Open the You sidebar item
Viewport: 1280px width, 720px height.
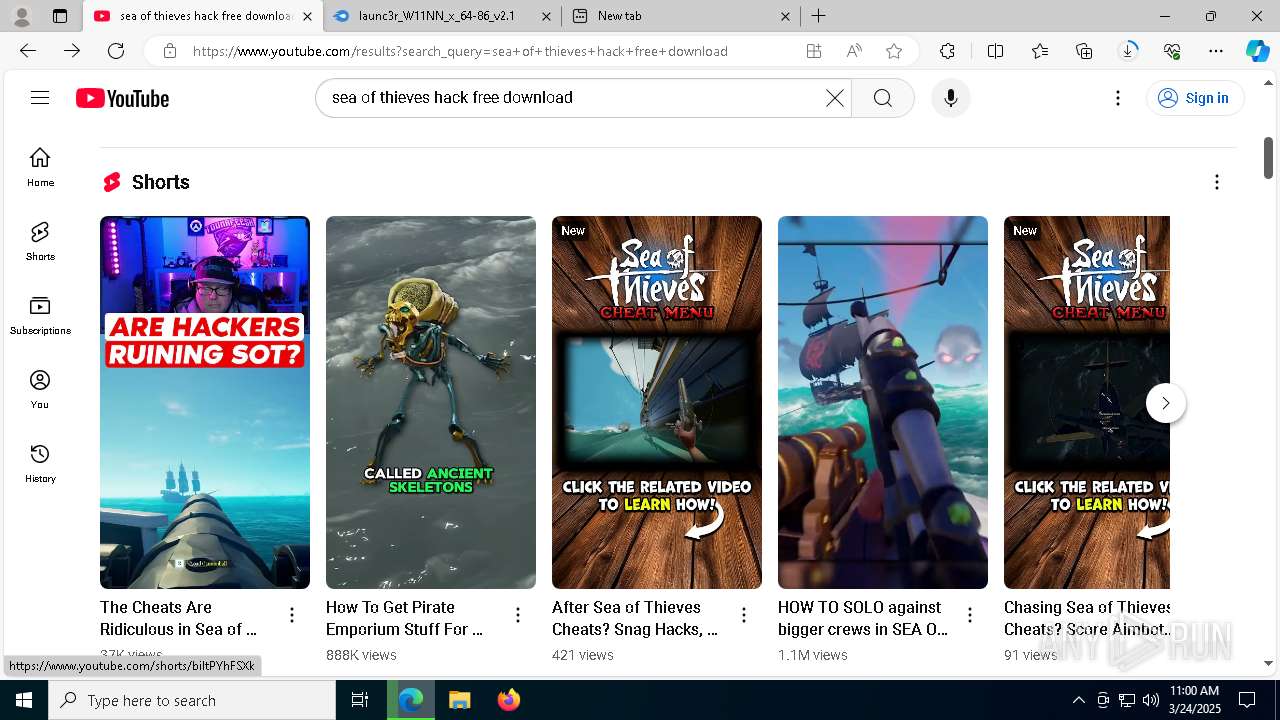(x=40, y=389)
